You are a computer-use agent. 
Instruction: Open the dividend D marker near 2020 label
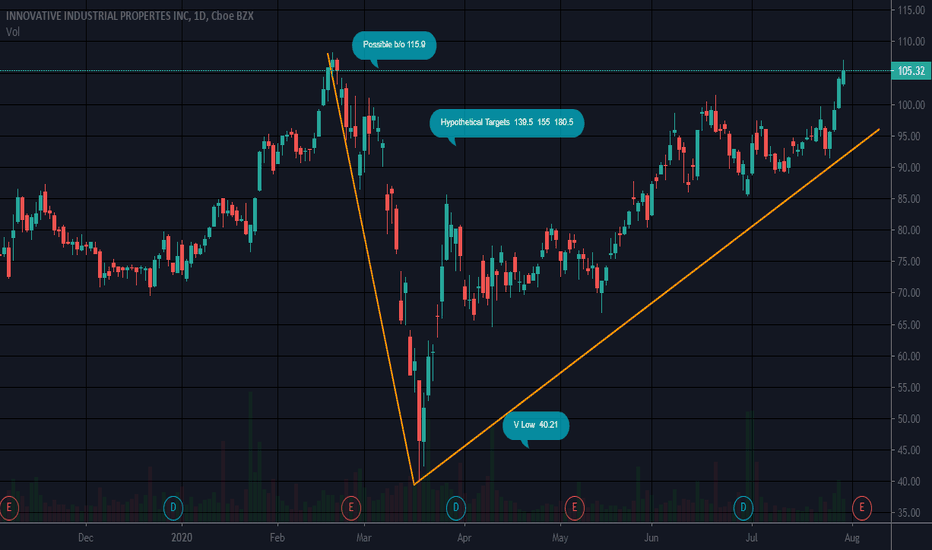[173, 508]
